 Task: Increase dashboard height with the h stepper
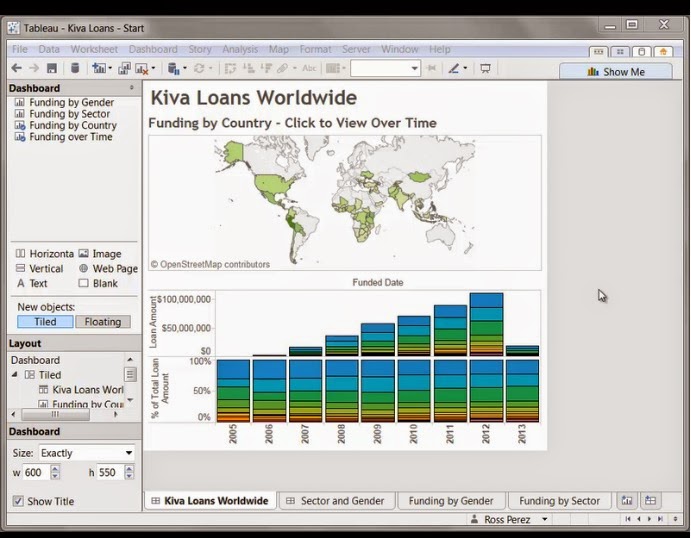point(129,469)
